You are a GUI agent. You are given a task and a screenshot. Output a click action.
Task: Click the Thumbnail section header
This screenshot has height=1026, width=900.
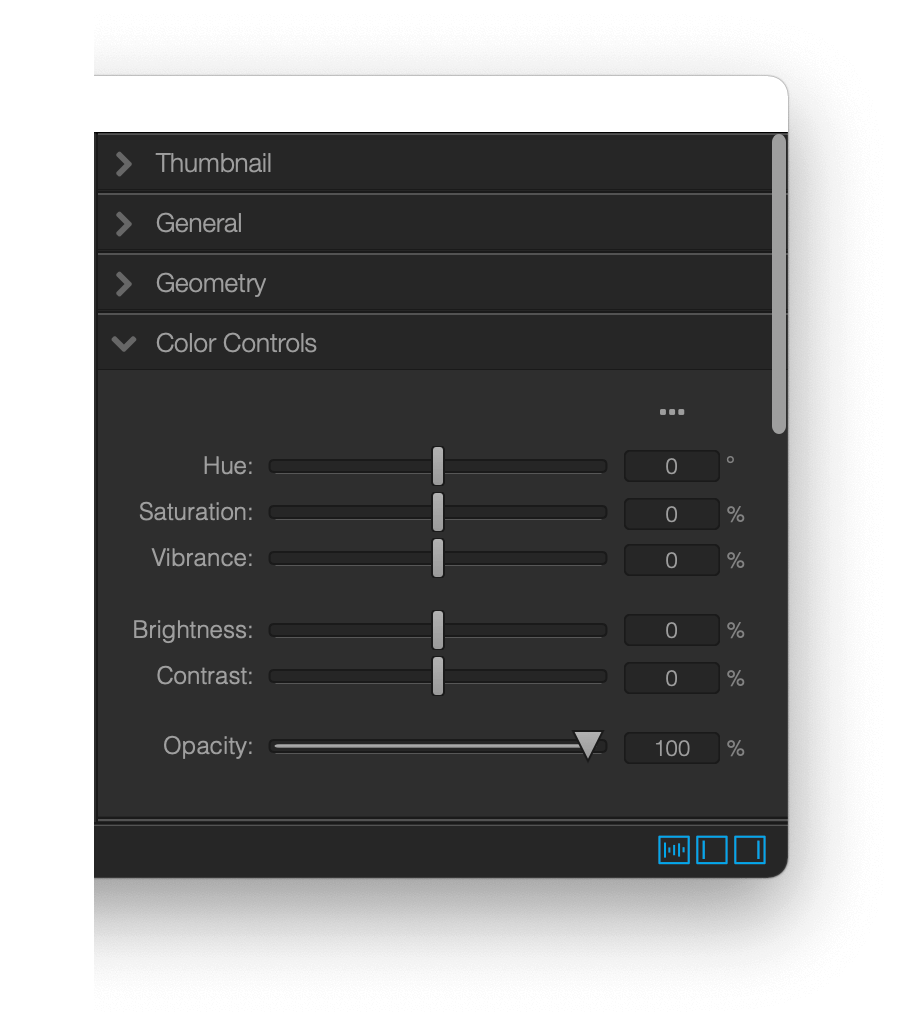pyautogui.click(x=434, y=164)
